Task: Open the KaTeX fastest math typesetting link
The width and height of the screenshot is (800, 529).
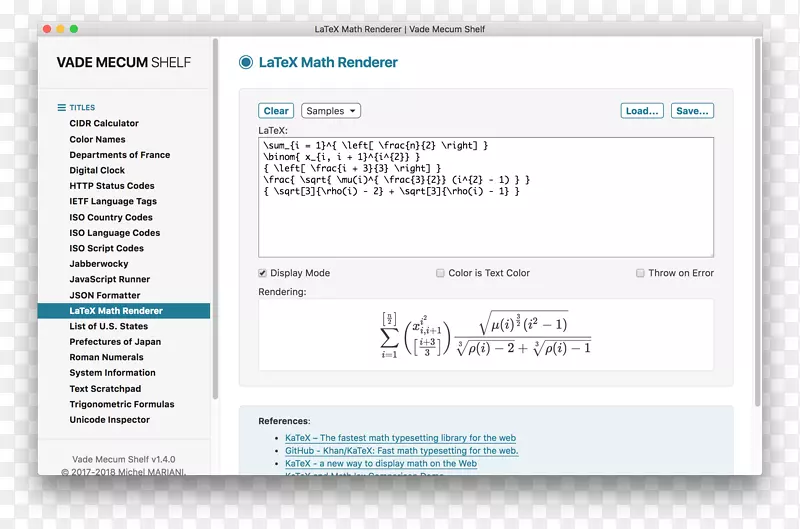Action: pyautogui.click(x=400, y=438)
